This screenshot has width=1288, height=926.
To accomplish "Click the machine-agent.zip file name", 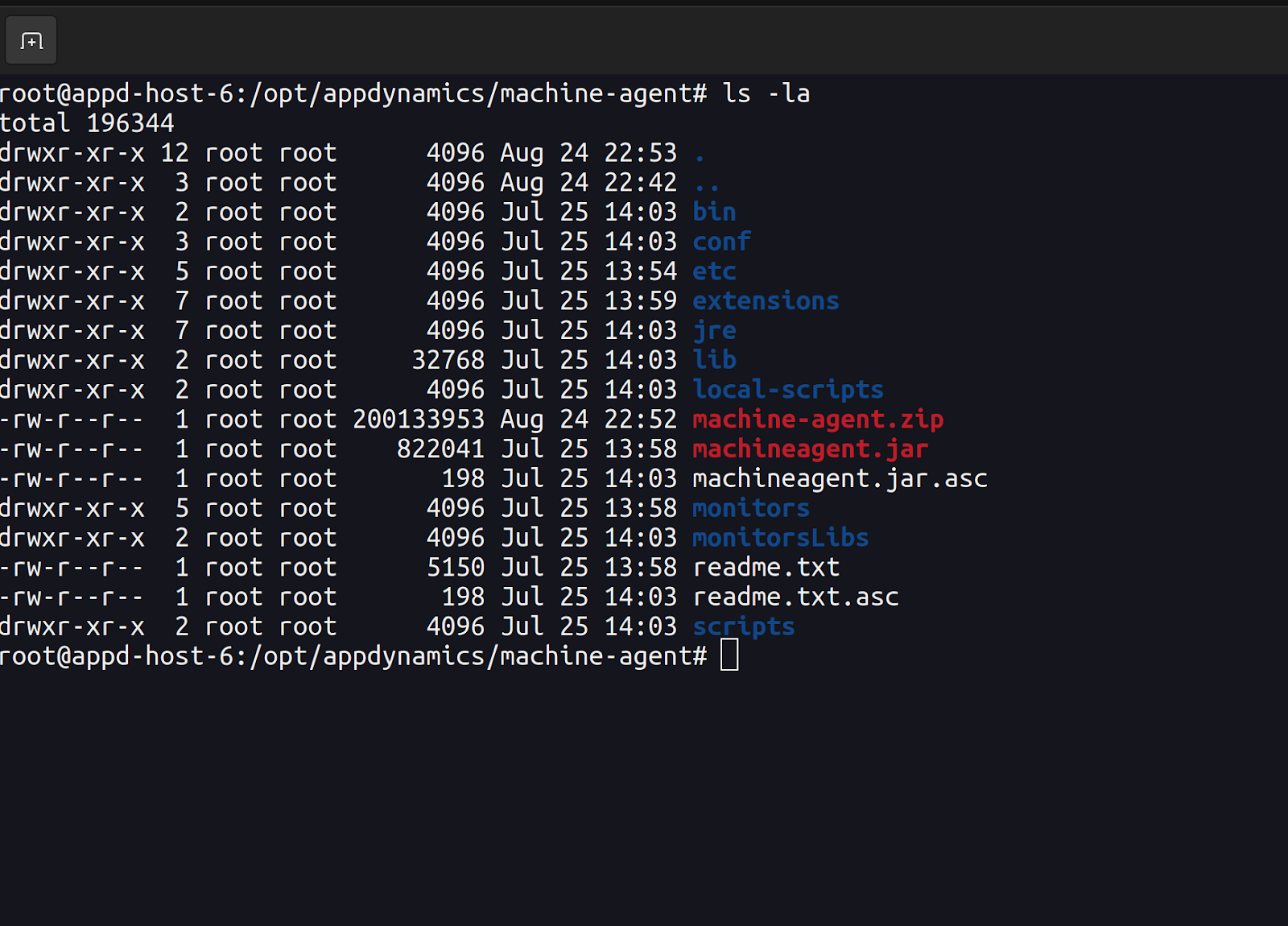I will (x=818, y=420).
